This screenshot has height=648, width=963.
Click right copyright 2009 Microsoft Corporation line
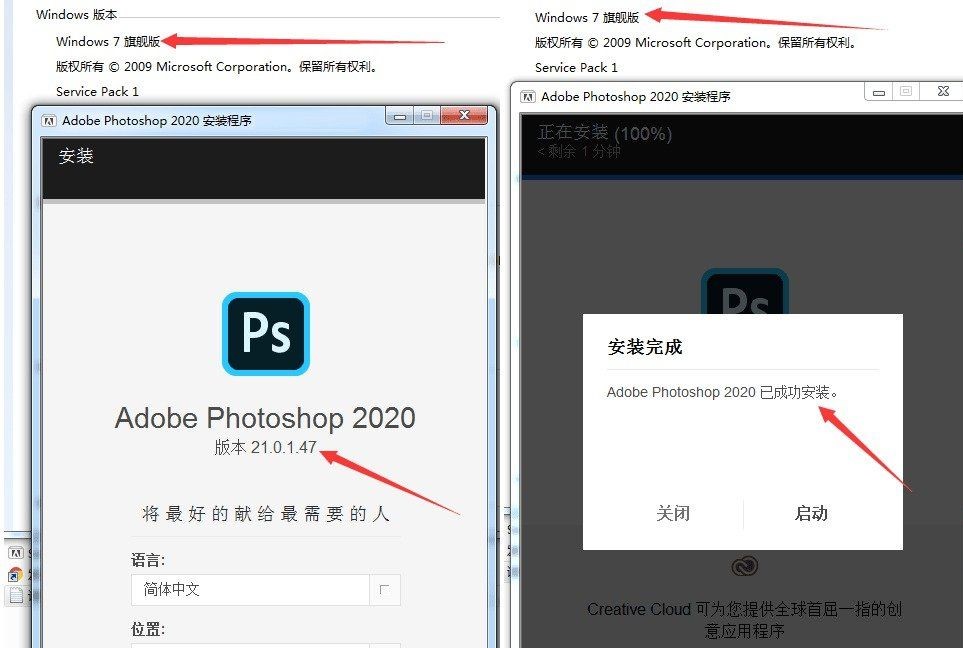(x=695, y=42)
